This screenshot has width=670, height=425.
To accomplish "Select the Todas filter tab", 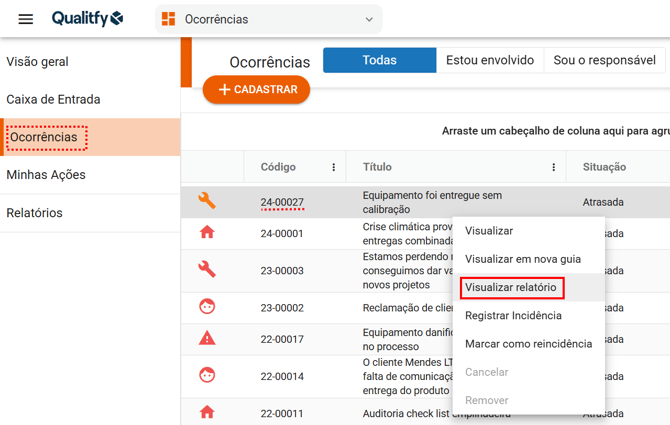I will pos(379,60).
